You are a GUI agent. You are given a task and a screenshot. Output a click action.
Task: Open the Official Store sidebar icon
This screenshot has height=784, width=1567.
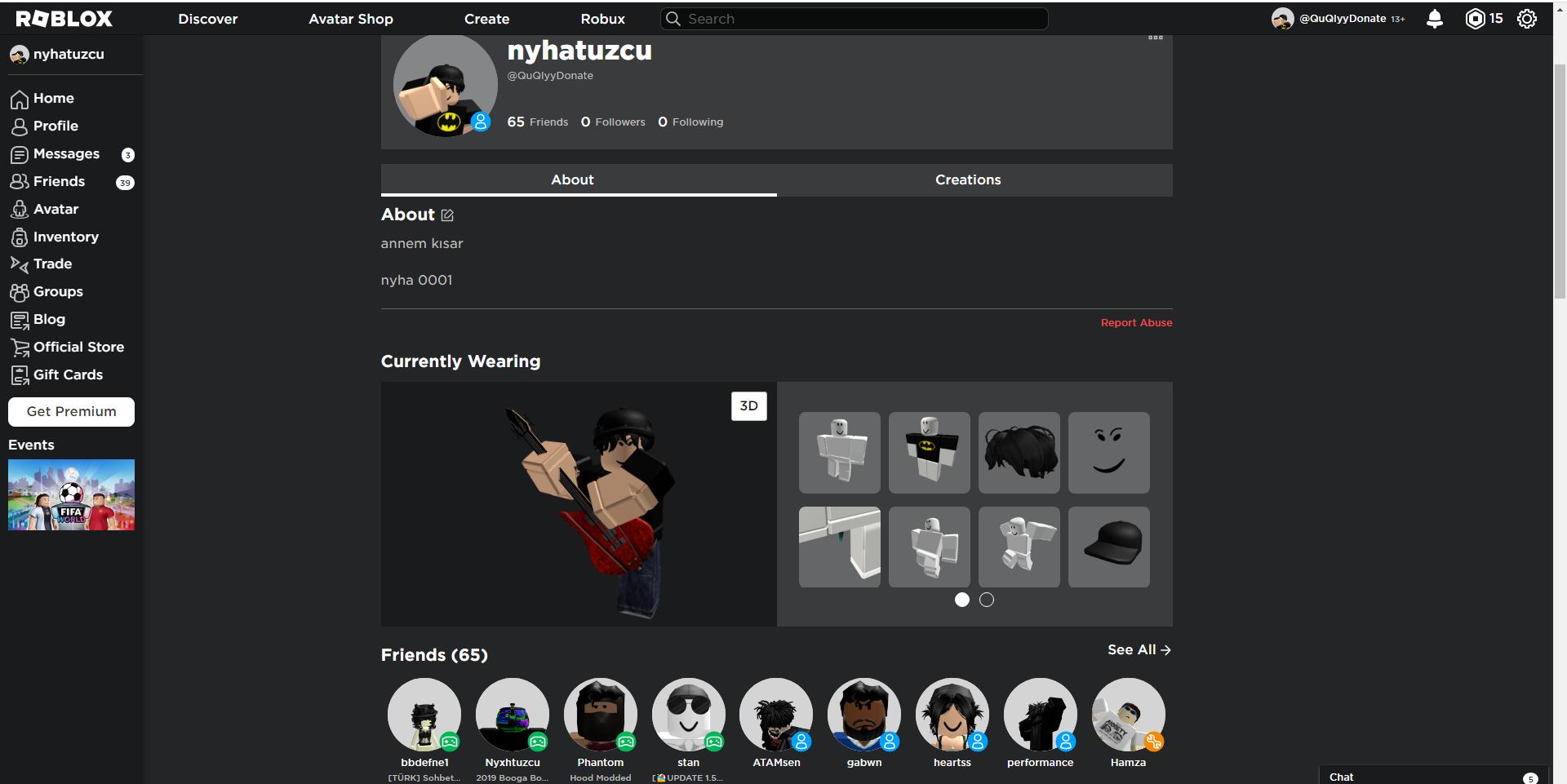pyautogui.click(x=20, y=348)
